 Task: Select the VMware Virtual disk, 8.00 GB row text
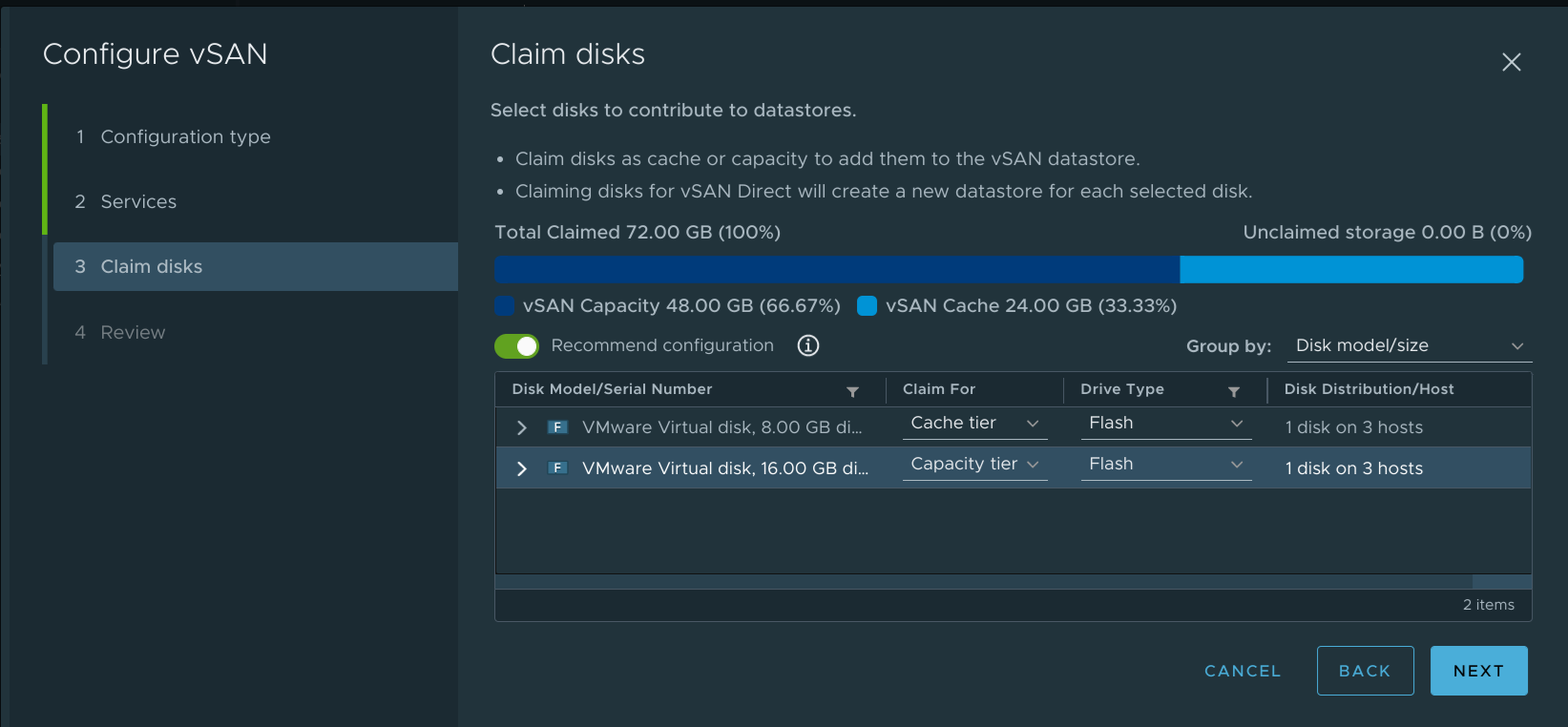tap(721, 427)
